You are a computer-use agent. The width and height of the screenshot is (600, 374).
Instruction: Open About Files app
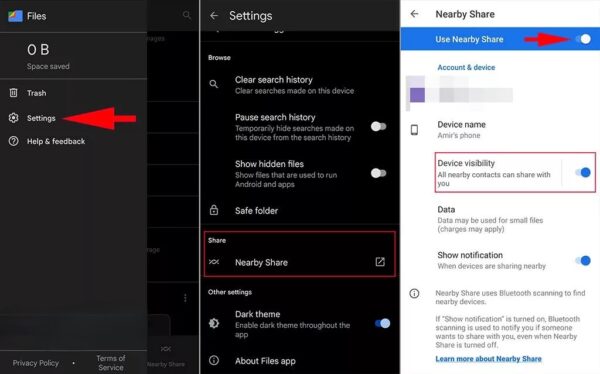click(265, 361)
